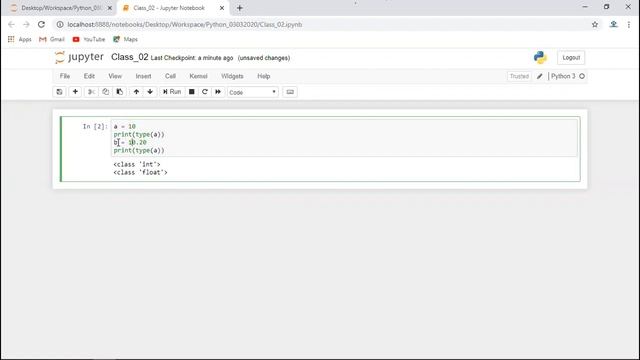The image size is (640, 360).
Task: Insert a cell below with plus icon
Action: (x=75, y=92)
